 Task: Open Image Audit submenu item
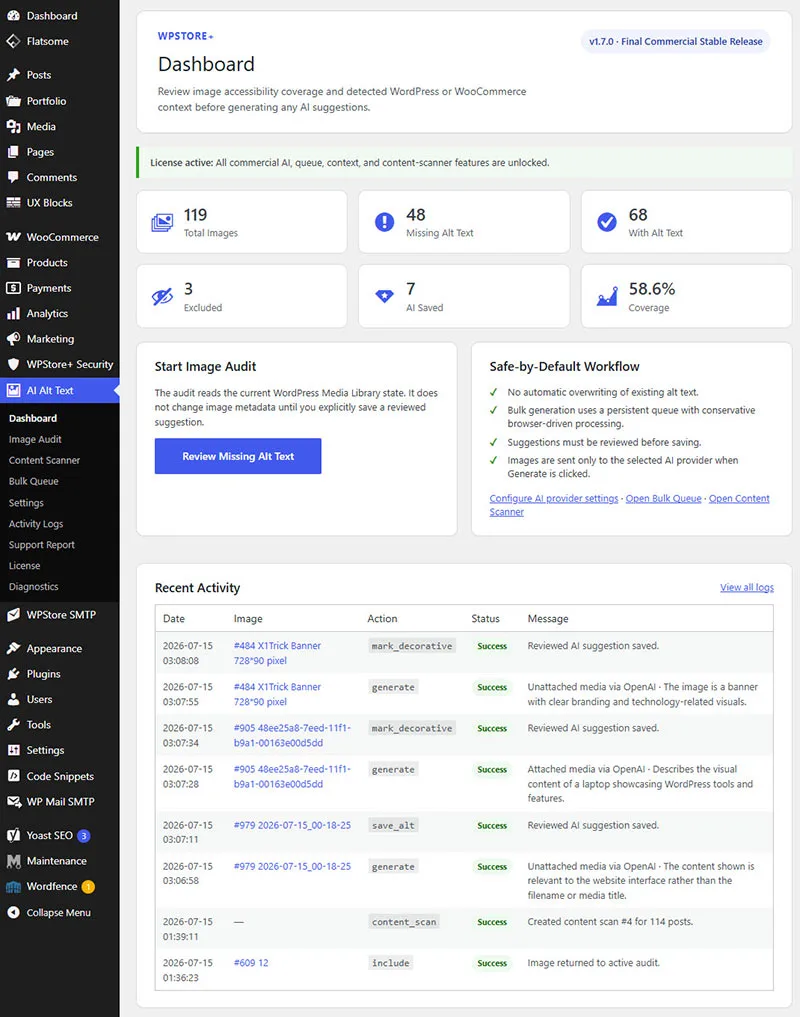point(35,439)
